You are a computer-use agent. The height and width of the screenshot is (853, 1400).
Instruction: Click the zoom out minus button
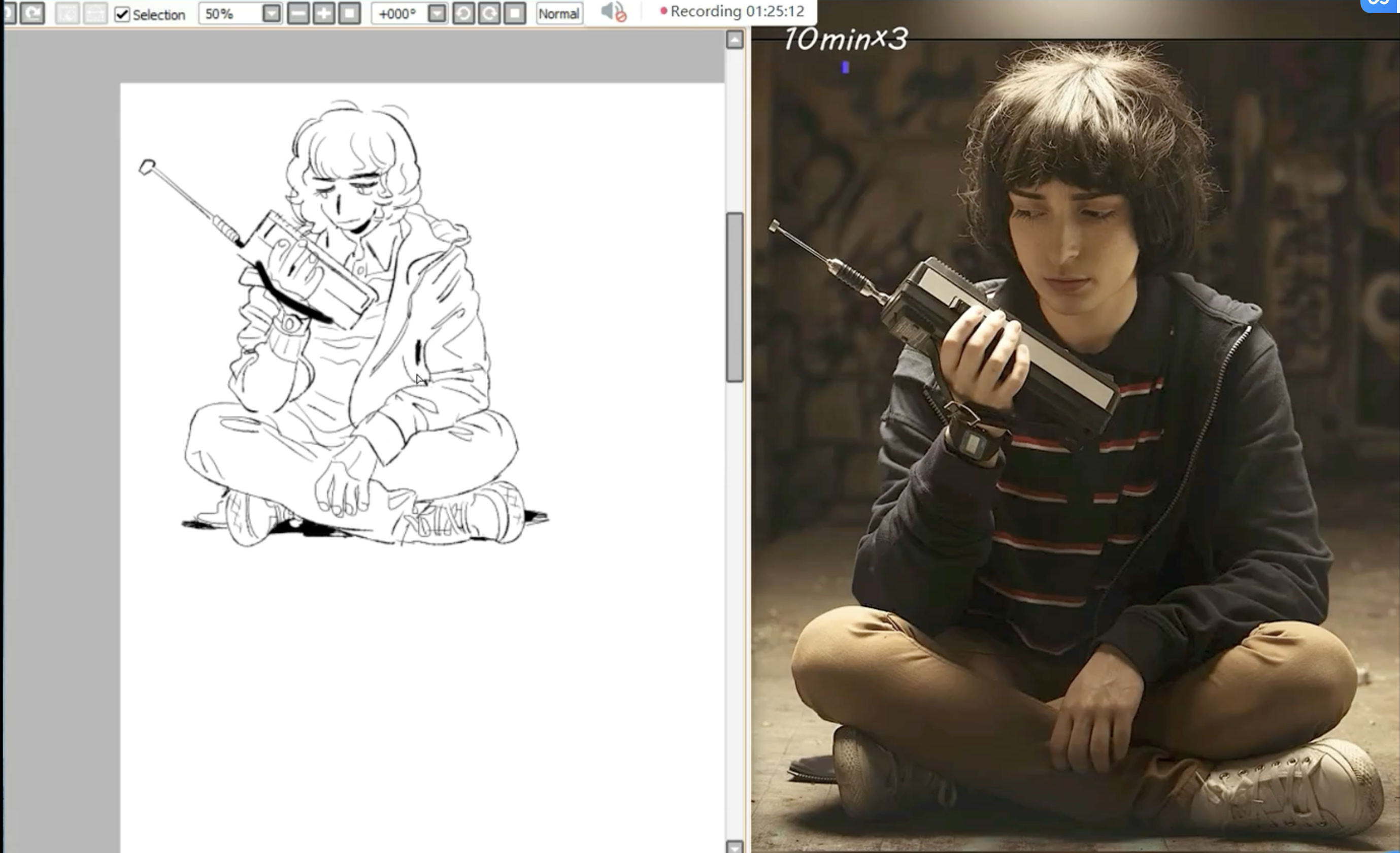coord(298,13)
